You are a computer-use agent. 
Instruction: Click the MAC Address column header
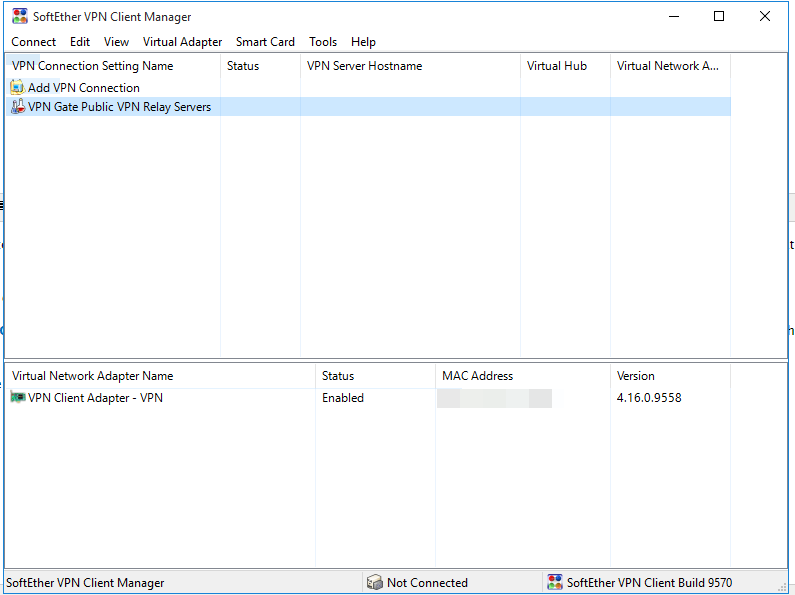(523, 376)
